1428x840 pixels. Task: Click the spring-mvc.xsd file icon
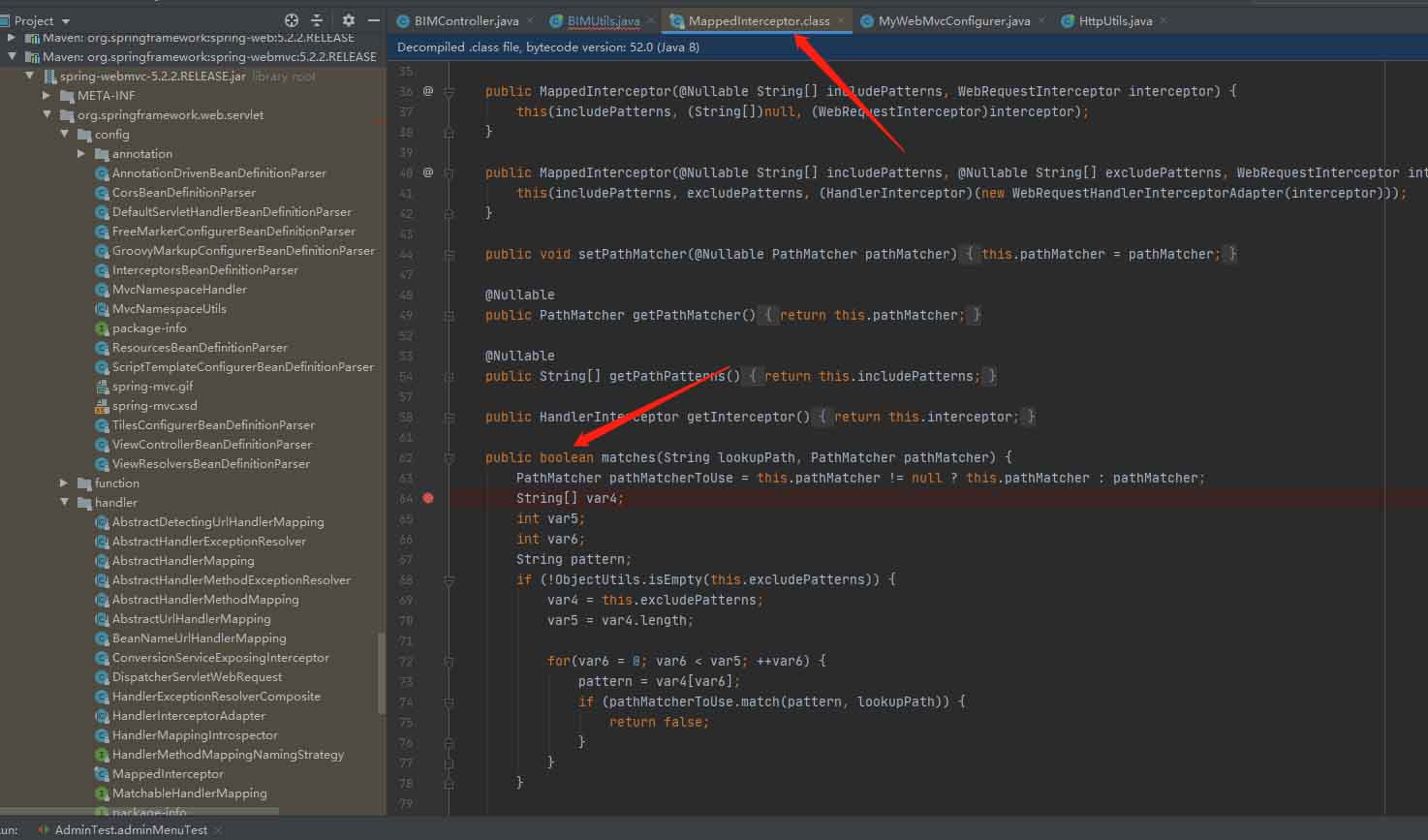[100, 405]
